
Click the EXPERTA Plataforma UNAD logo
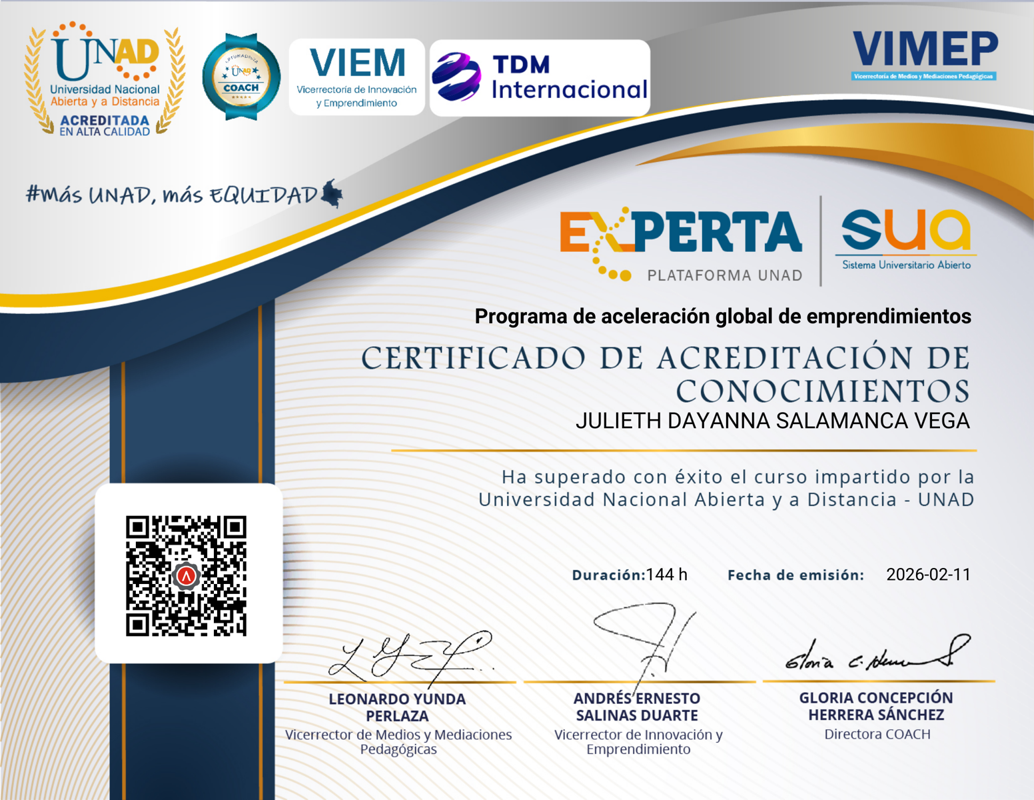[681, 245]
